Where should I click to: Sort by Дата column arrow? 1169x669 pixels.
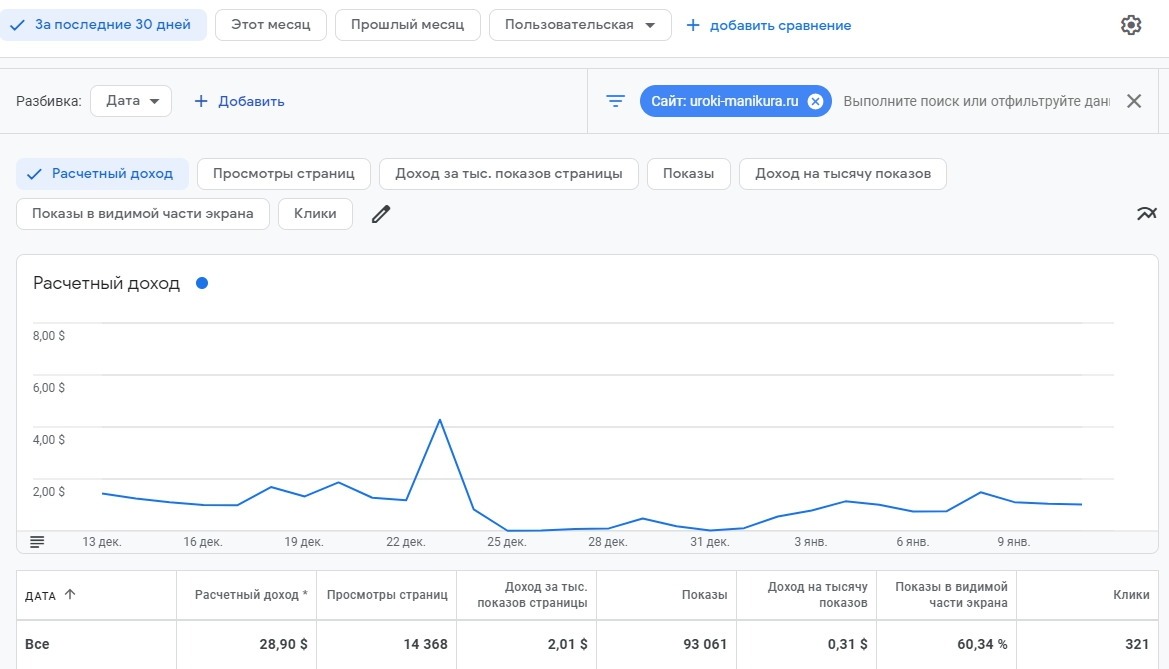click(x=69, y=594)
